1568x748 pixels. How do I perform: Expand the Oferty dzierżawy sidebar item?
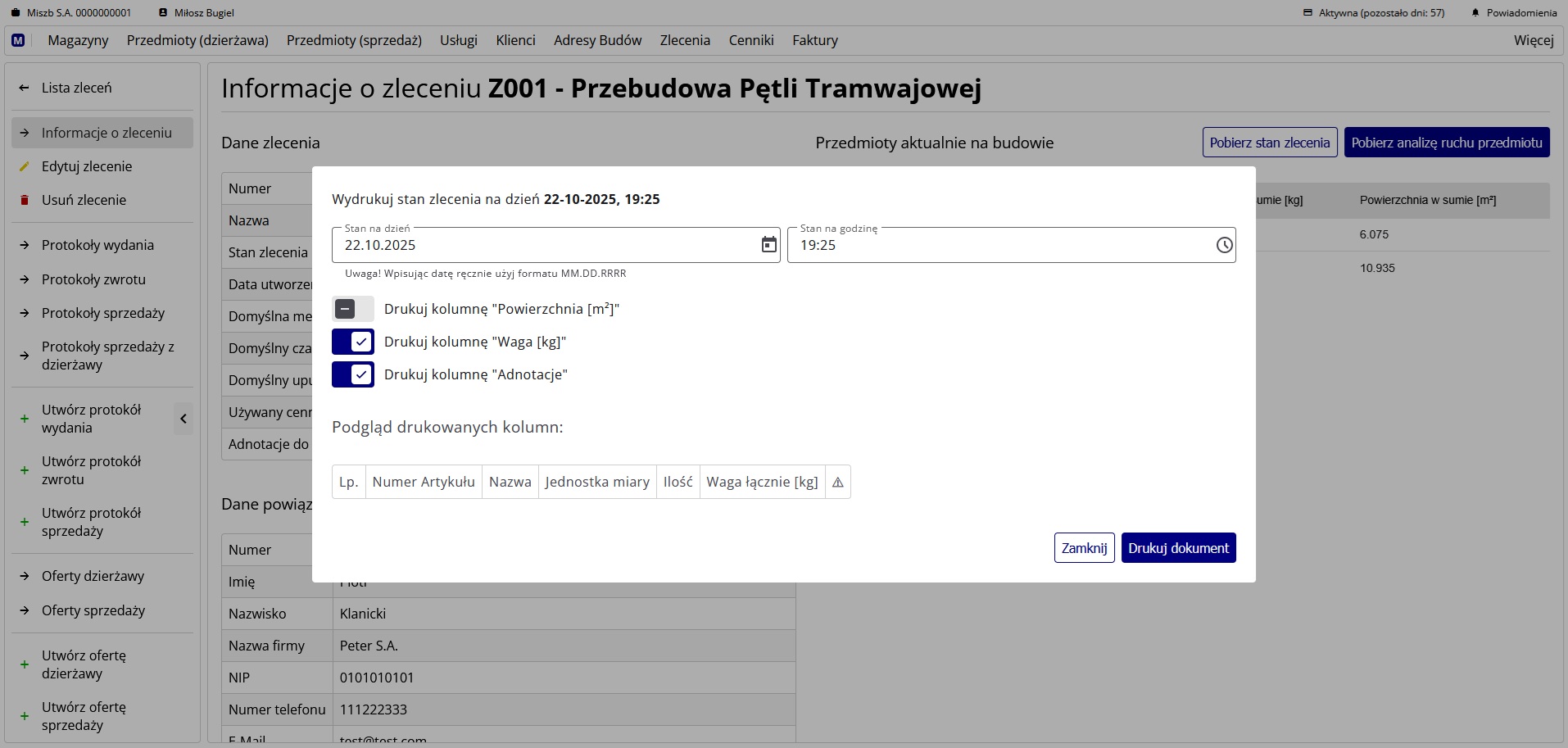pyautogui.click(x=93, y=576)
